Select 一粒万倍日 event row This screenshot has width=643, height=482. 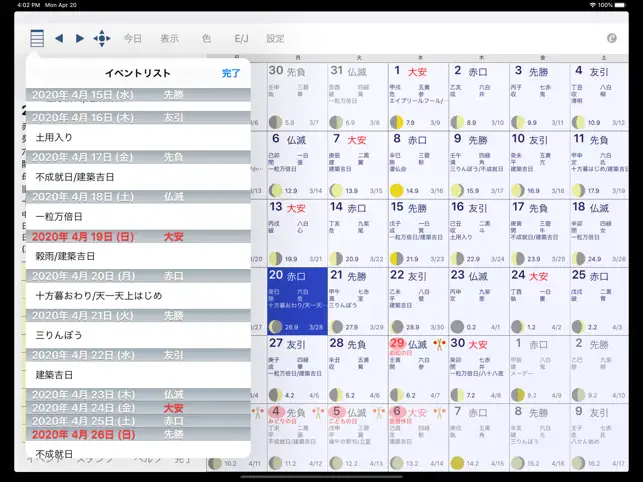click(x=138, y=217)
